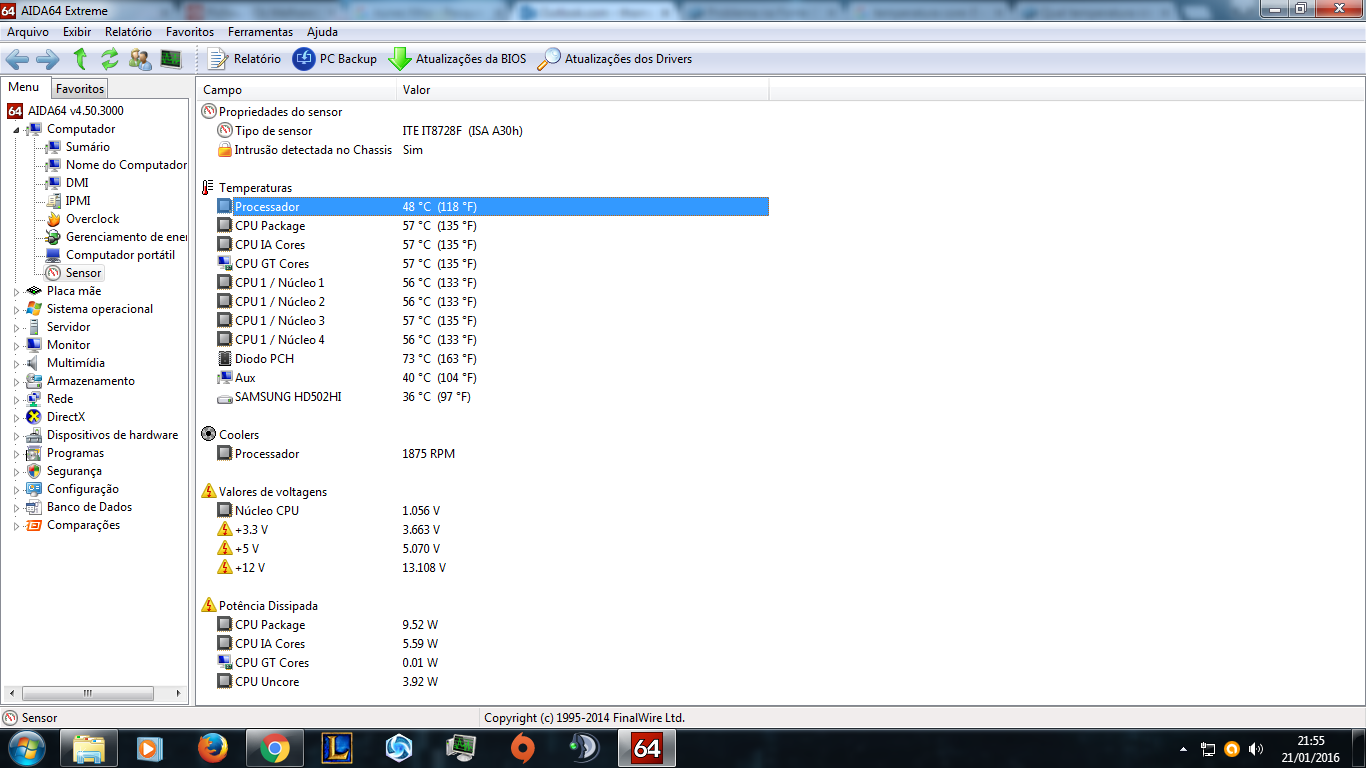Open the Arquivo menu
Screen dimensions: 1366x768
pyautogui.click(x=28, y=32)
